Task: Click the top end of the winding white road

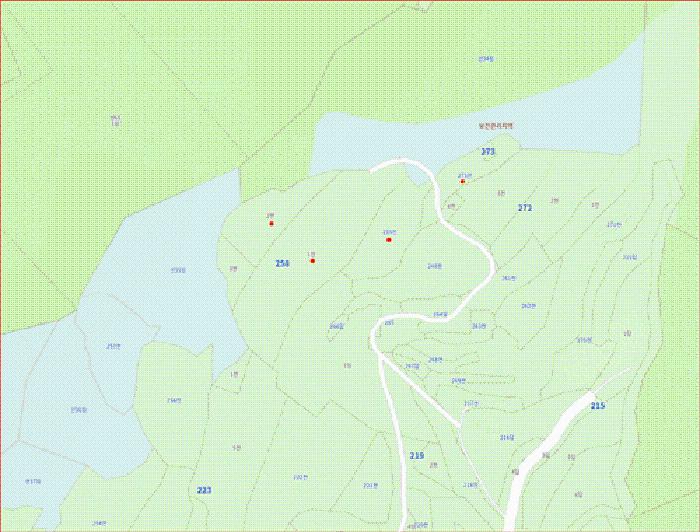Action: (x=376, y=168)
